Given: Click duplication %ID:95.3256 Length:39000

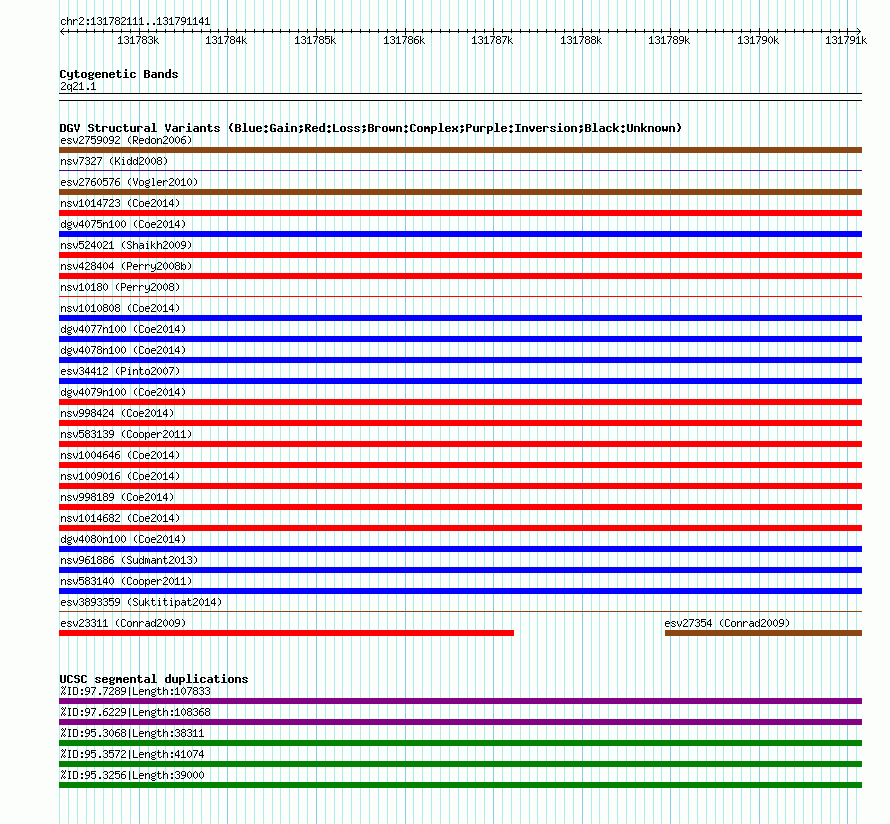Looking at the screenshot, I should tap(132, 775).
